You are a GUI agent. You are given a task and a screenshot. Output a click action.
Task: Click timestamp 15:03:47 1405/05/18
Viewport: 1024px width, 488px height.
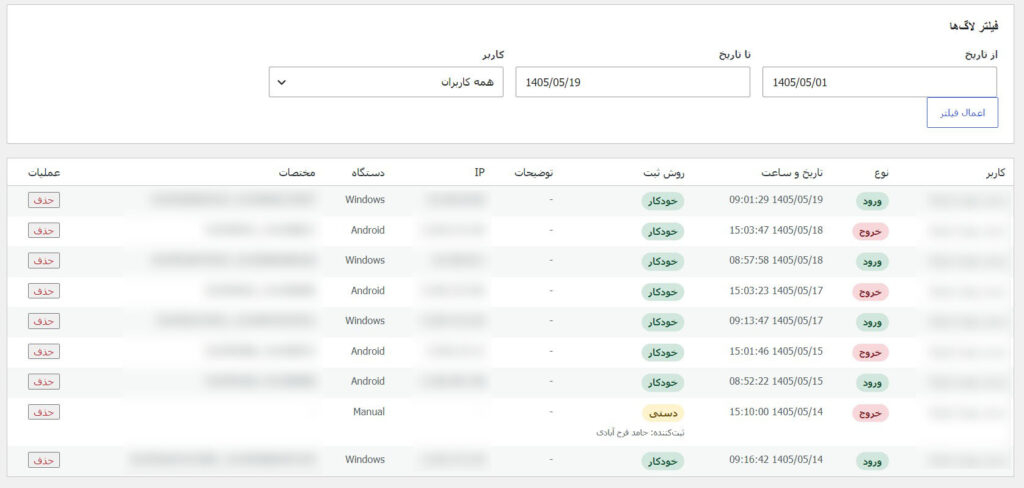776,230
